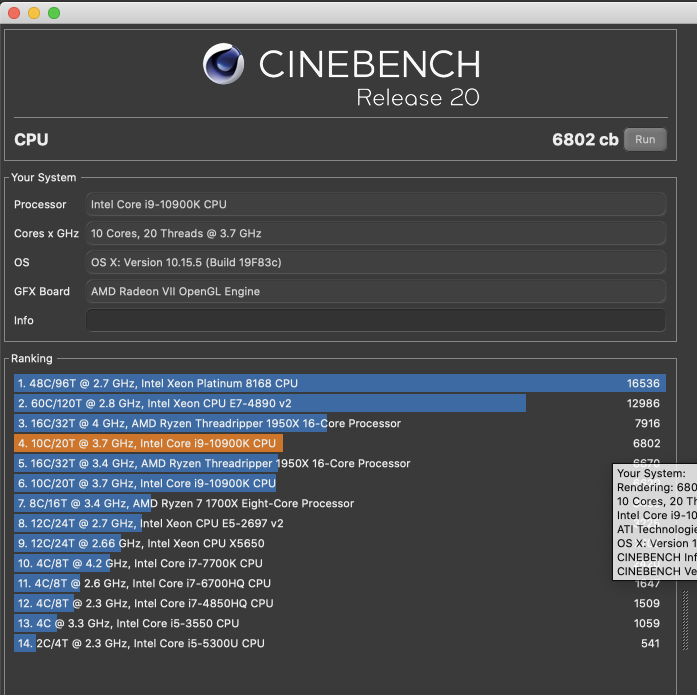This screenshot has width=697, height=695.
Task: Select ranking entry Xeon Platinum 8168
Action: coord(340,383)
